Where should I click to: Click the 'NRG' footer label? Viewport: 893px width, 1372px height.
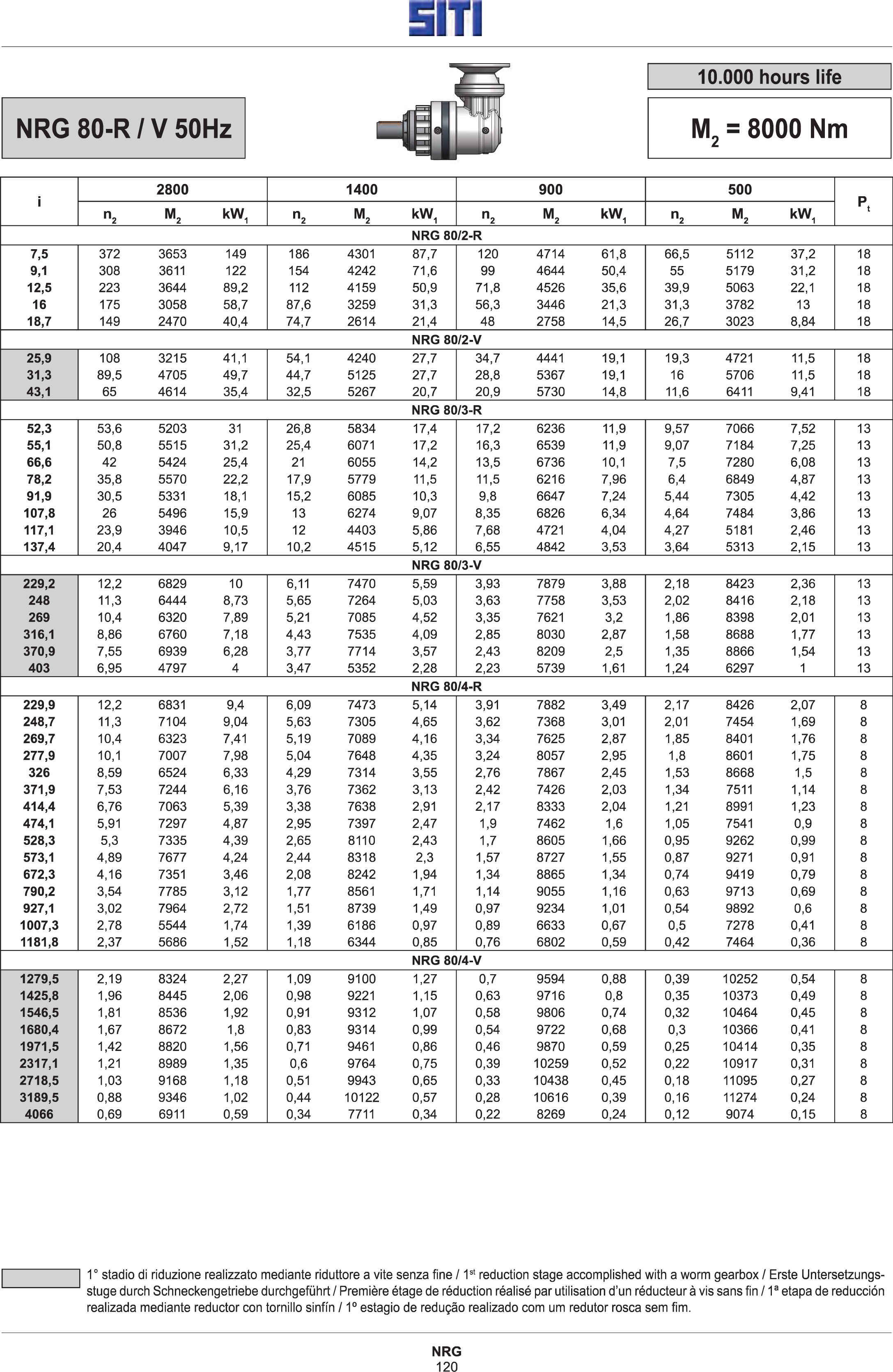446,1351
